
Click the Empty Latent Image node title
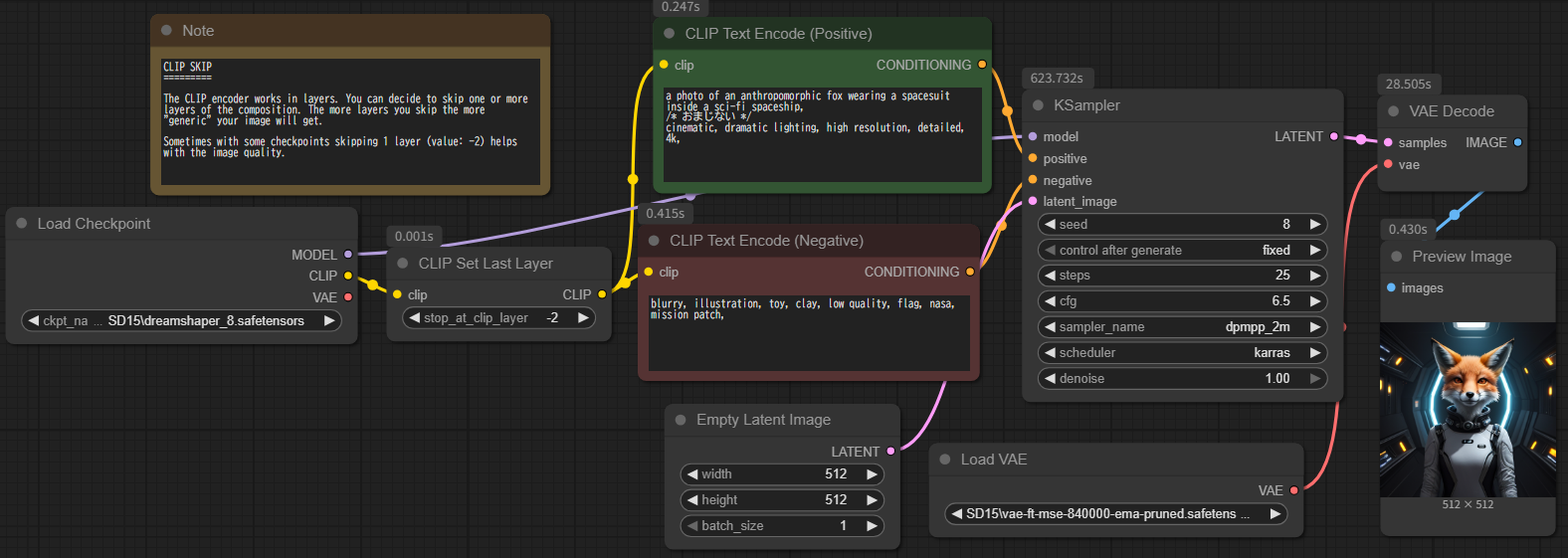coord(763,420)
